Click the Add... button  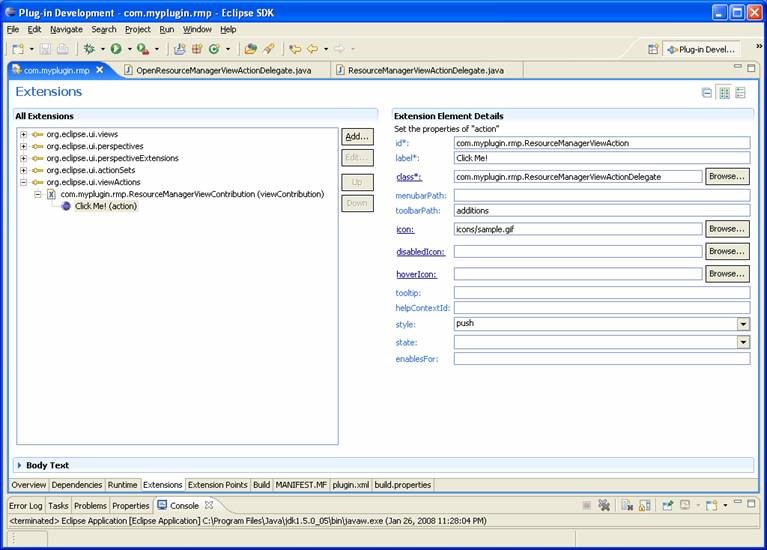[357, 137]
